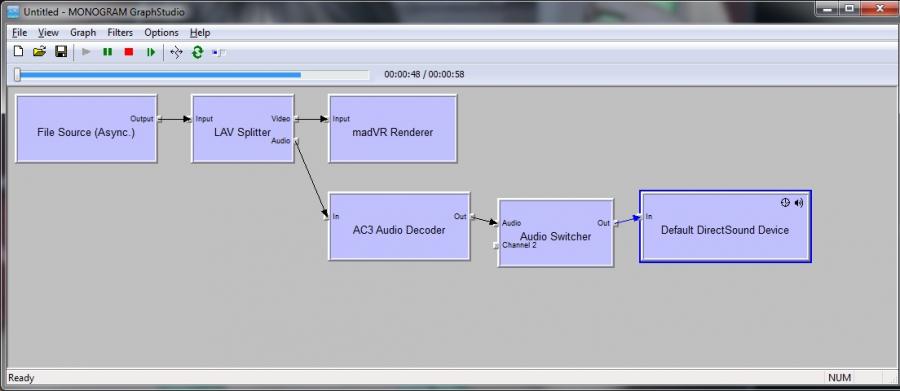Viewport: 900px width, 391px height.
Task: Click the clock icon on DirectSound Device
Action: [786, 203]
